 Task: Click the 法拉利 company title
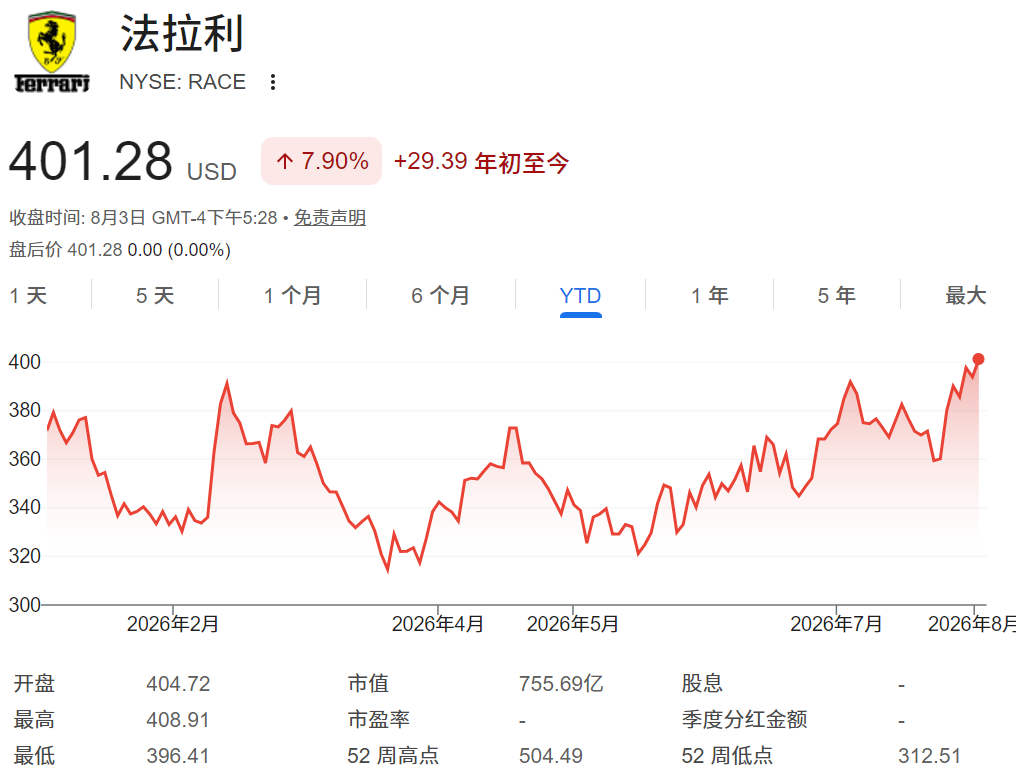pyautogui.click(x=182, y=34)
